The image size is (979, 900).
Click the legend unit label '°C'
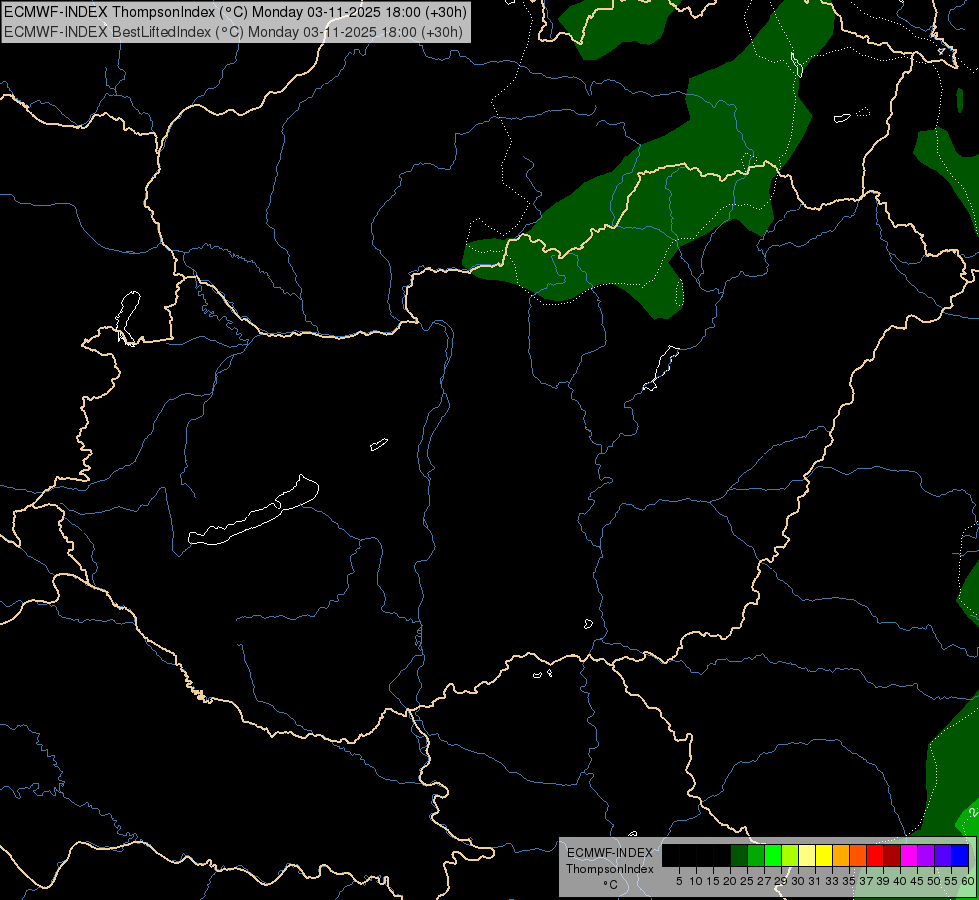(x=611, y=885)
